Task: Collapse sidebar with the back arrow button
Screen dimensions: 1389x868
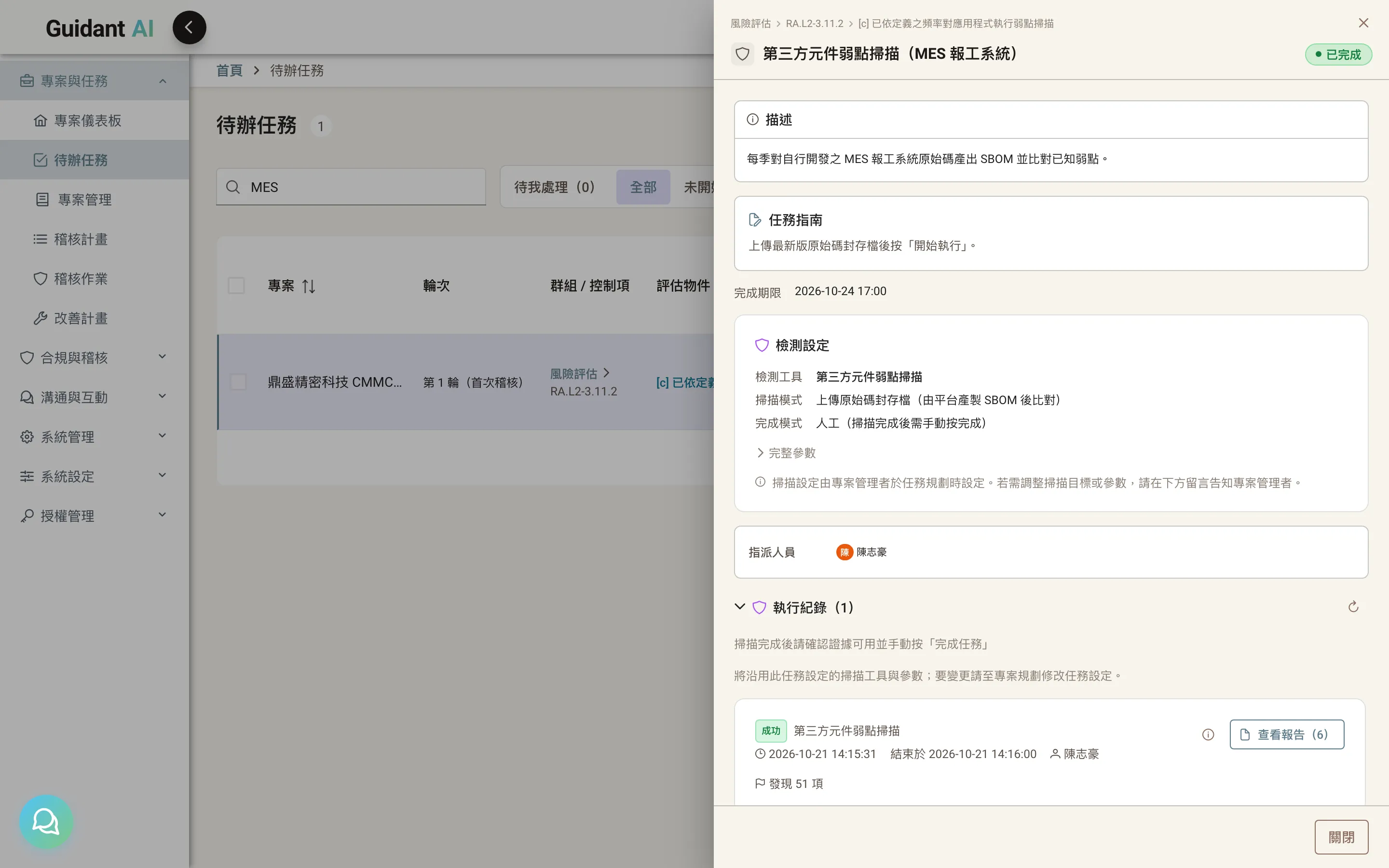Action: pos(189,27)
